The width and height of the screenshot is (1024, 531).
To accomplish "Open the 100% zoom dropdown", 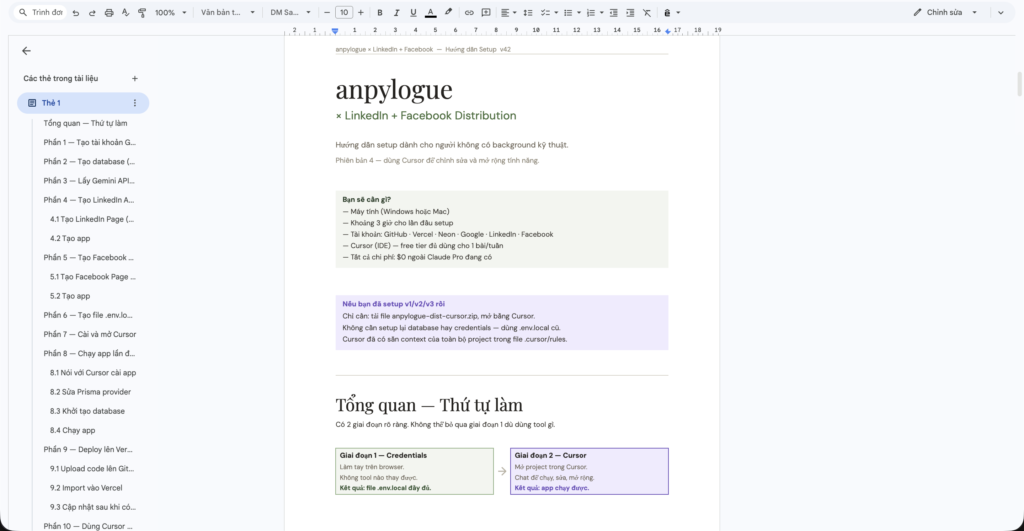I will click(169, 13).
